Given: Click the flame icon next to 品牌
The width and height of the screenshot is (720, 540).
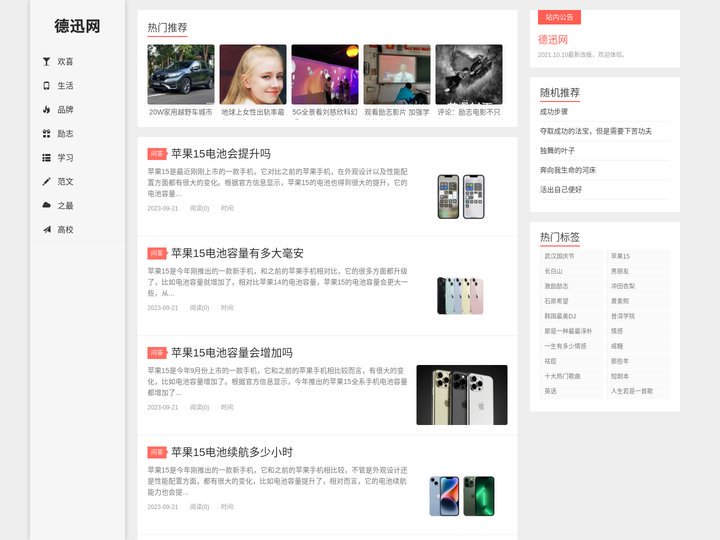Looking at the screenshot, I should point(46,109).
